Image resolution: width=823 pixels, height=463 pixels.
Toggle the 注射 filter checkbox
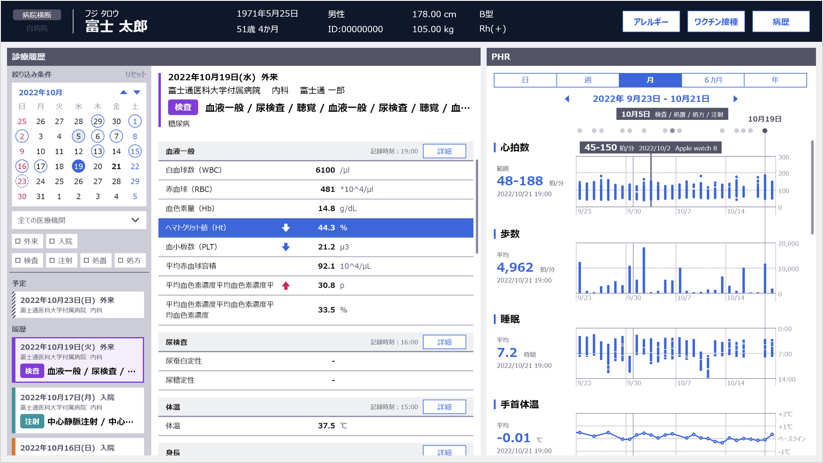pos(52,260)
